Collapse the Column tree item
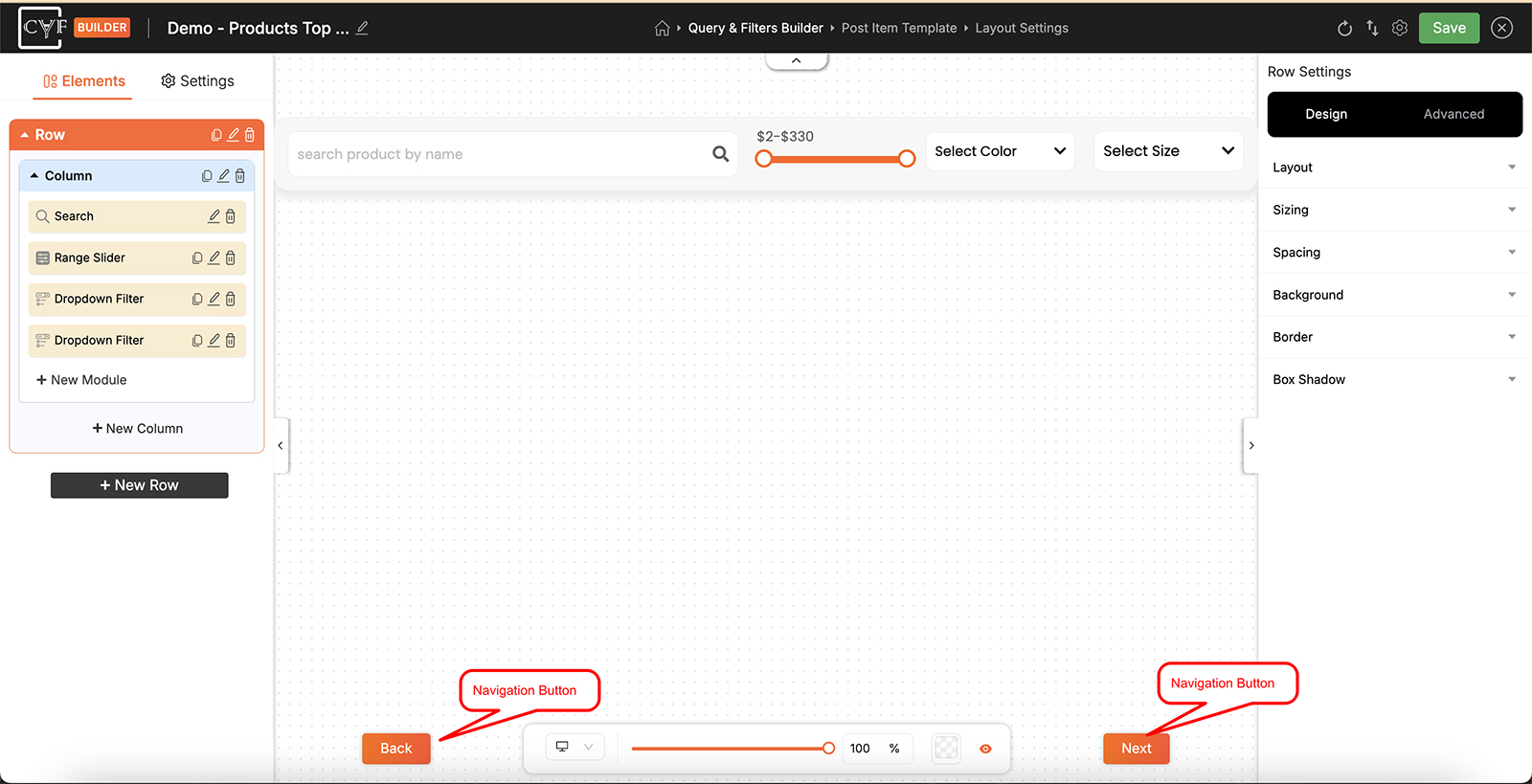 point(34,176)
